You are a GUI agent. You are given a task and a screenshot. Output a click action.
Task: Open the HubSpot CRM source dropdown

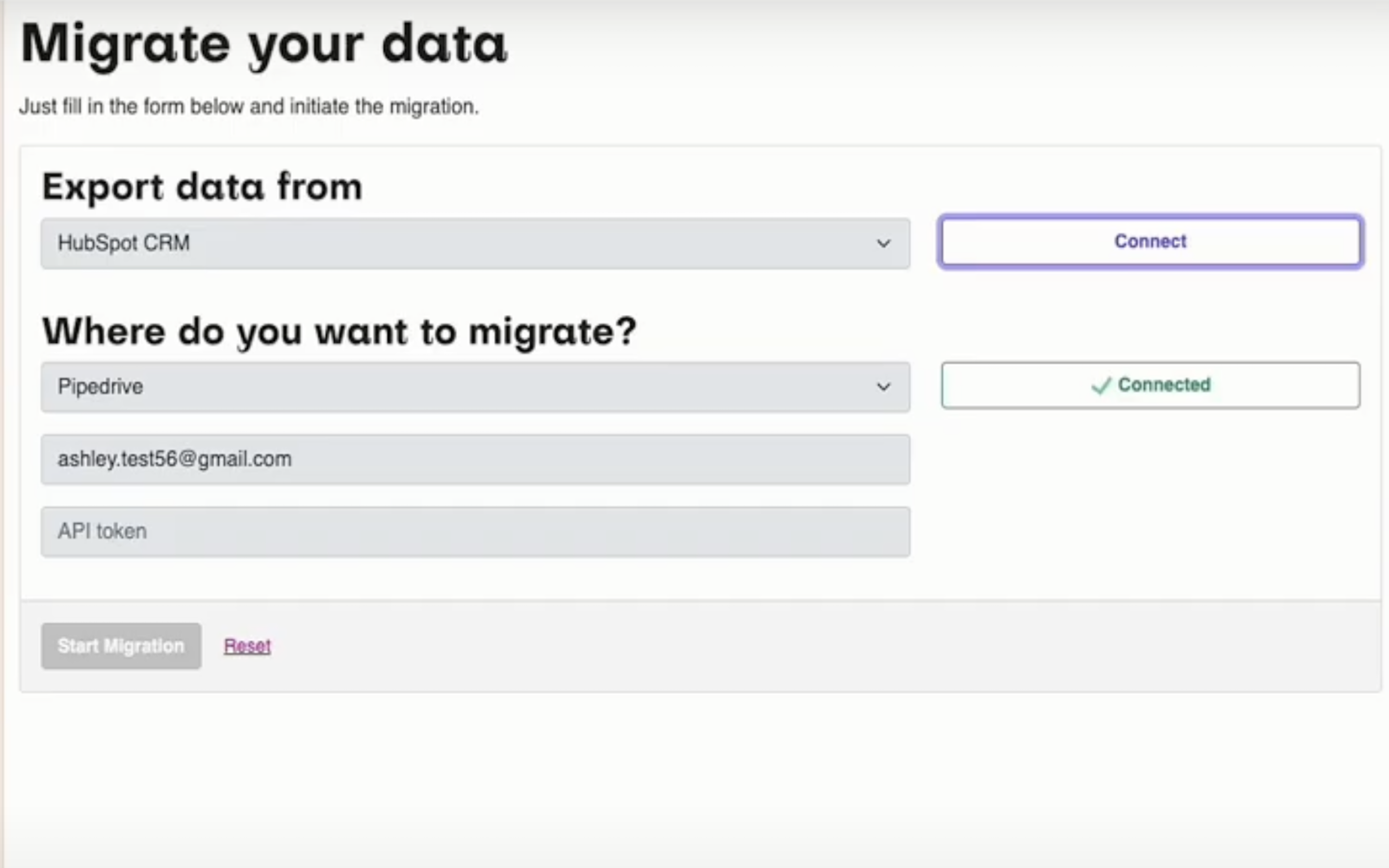pos(475,244)
